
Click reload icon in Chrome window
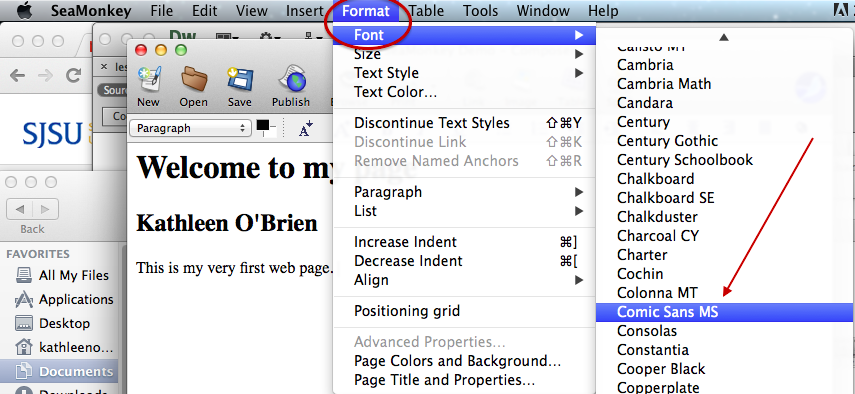[x=73, y=76]
